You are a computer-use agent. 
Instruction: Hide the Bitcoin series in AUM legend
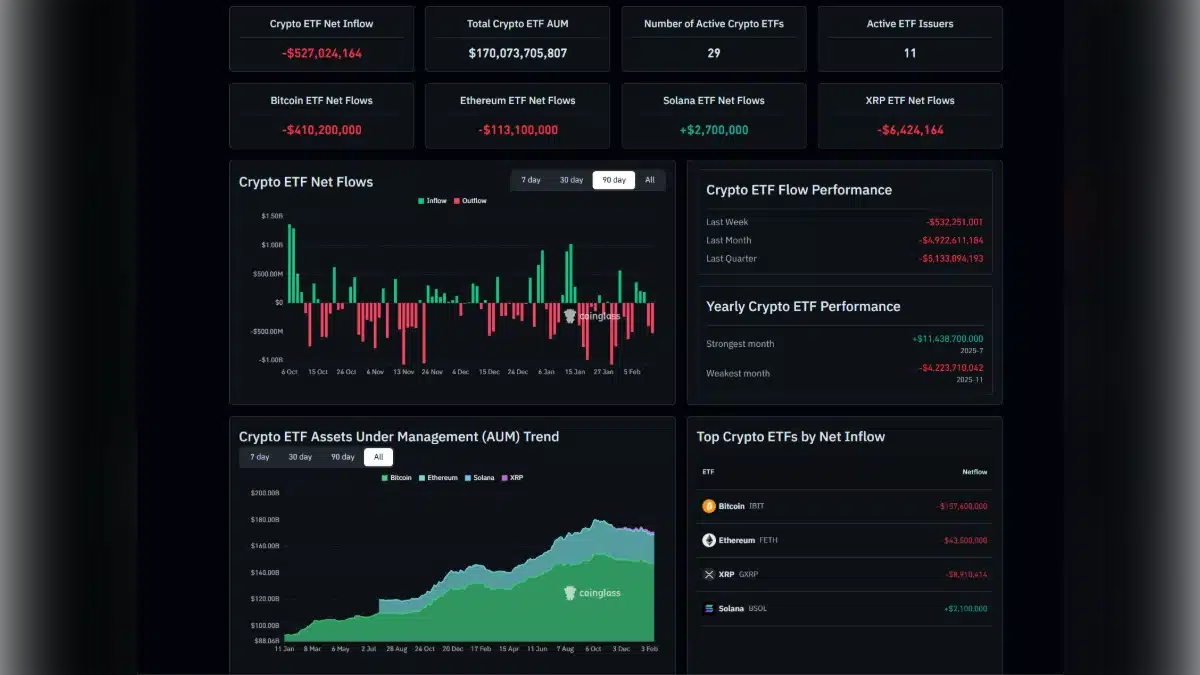point(396,478)
